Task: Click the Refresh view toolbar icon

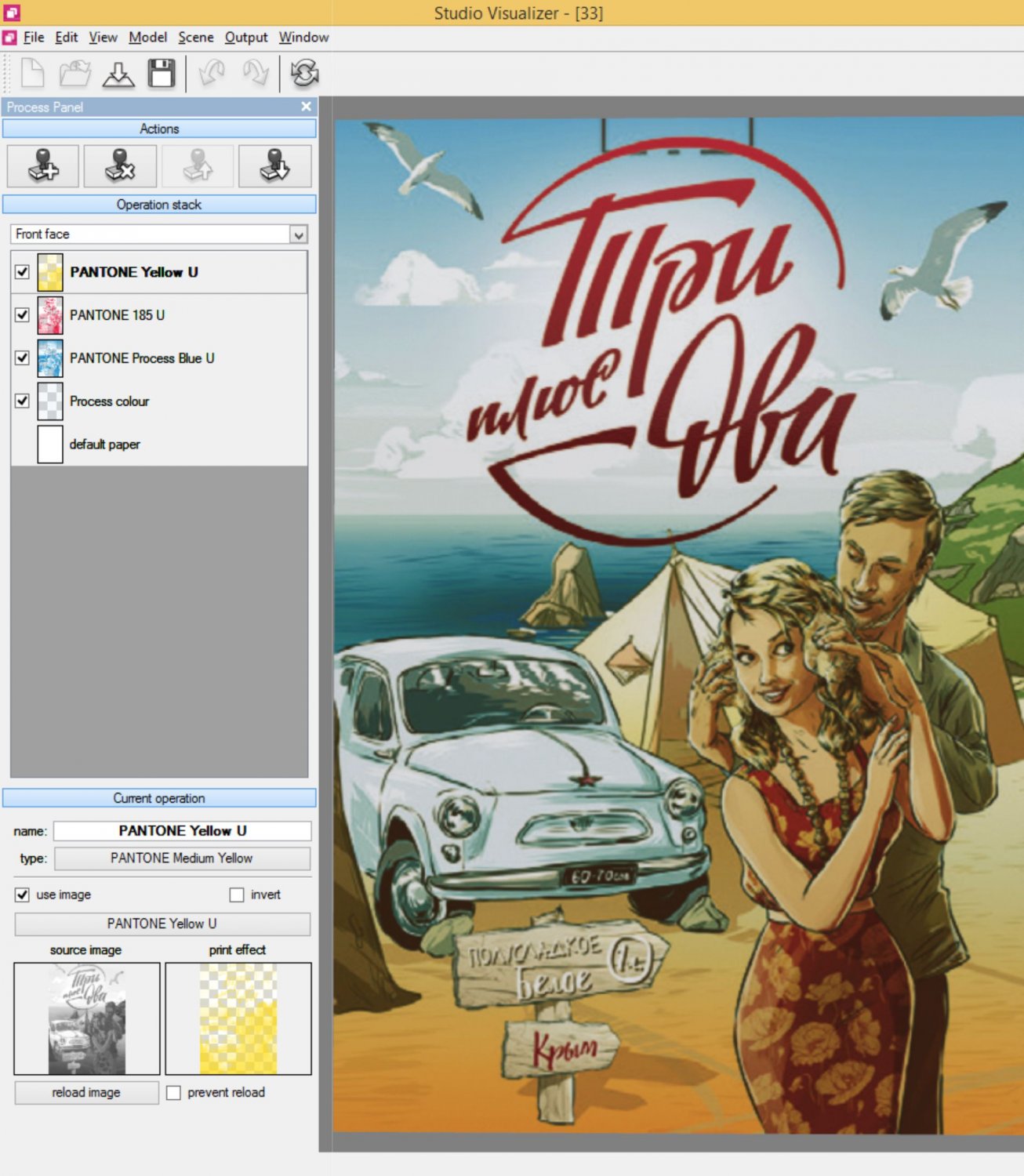Action: click(x=304, y=74)
